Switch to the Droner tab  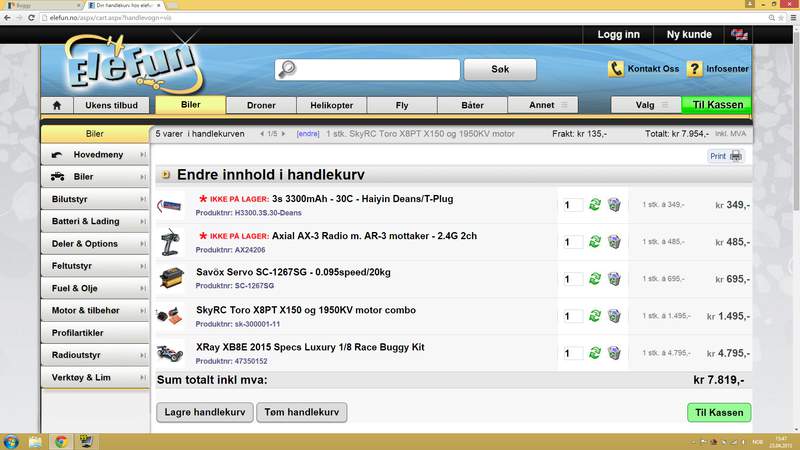pyautogui.click(x=261, y=105)
